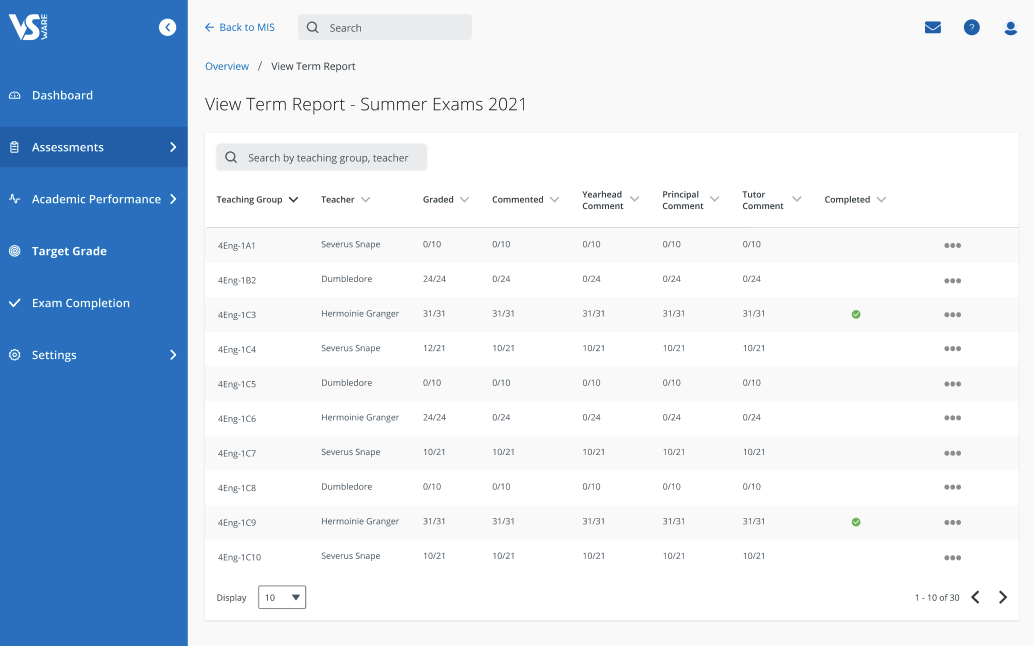Open the Principal Comment column arrow

[714, 199]
